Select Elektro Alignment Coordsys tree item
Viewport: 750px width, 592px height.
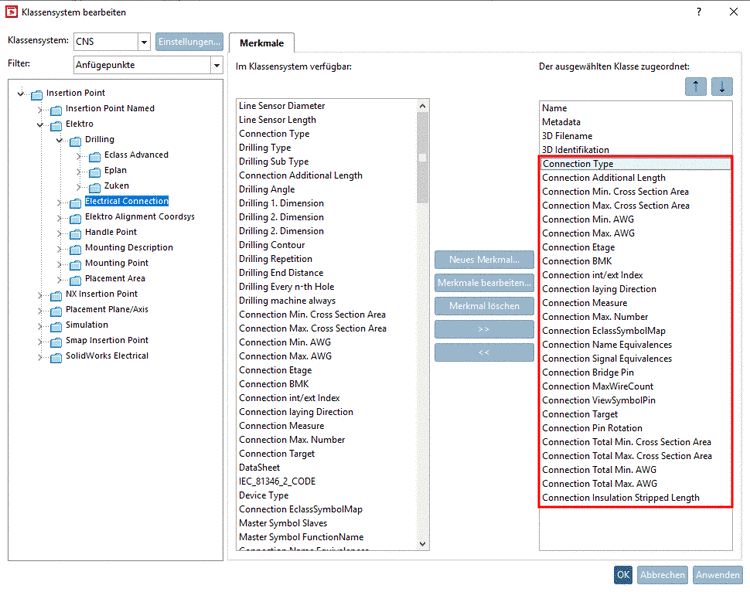[x=140, y=217]
